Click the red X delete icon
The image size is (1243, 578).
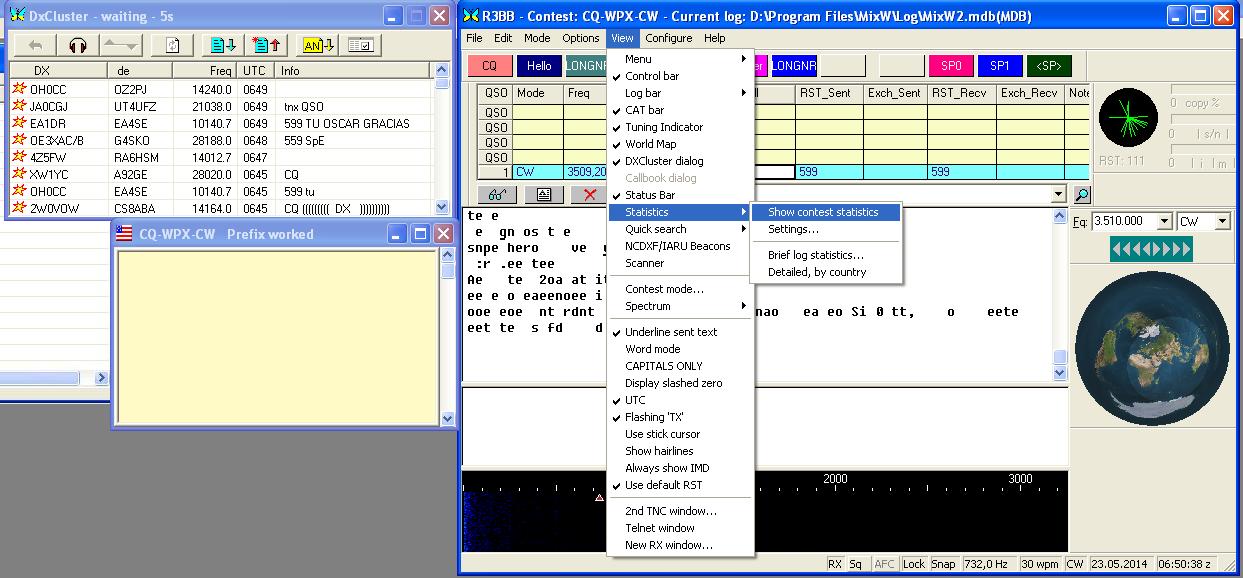pos(590,195)
